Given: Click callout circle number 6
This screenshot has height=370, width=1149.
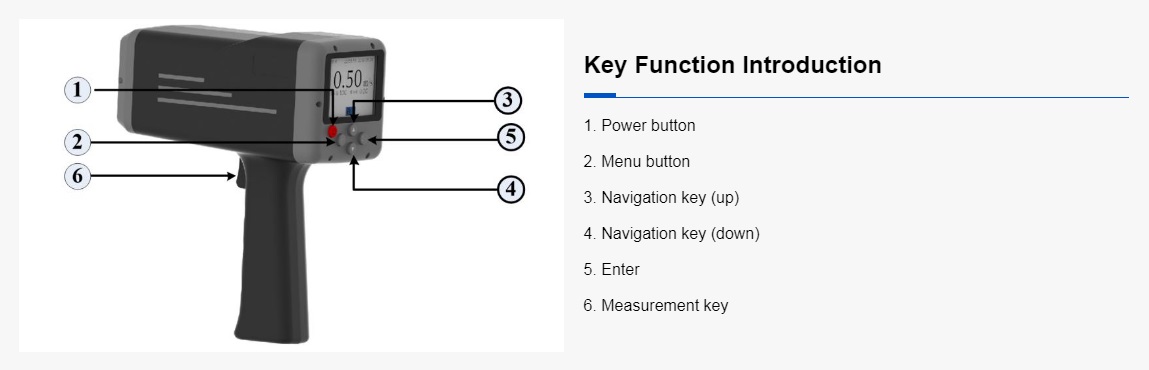Looking at the screenshot, I should click(x=78, y=176).
